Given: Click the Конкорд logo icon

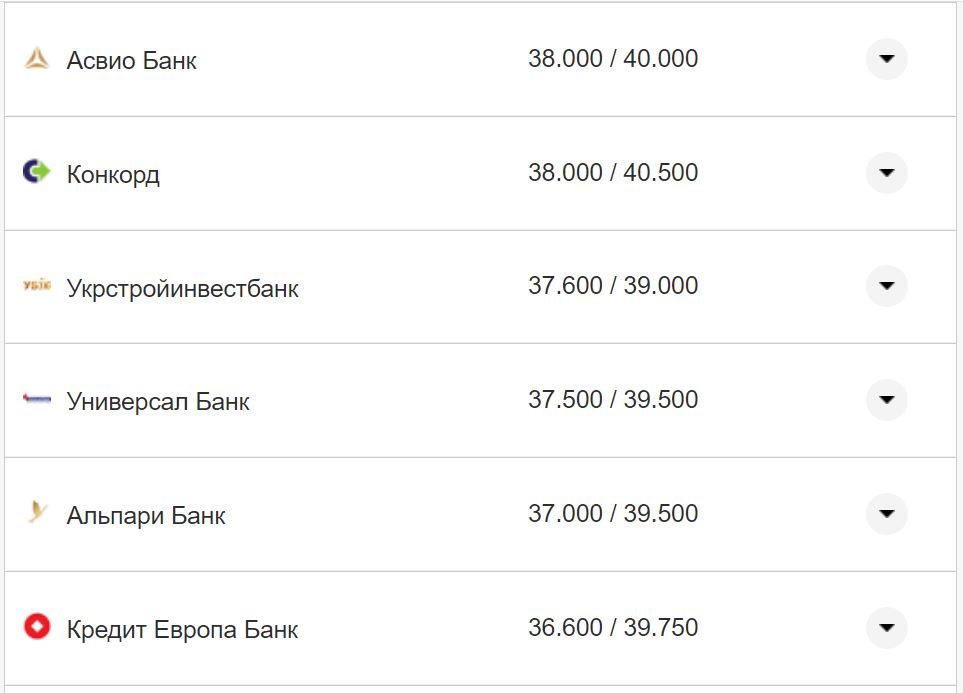Looking at the screenshot, I should [36, 172].
